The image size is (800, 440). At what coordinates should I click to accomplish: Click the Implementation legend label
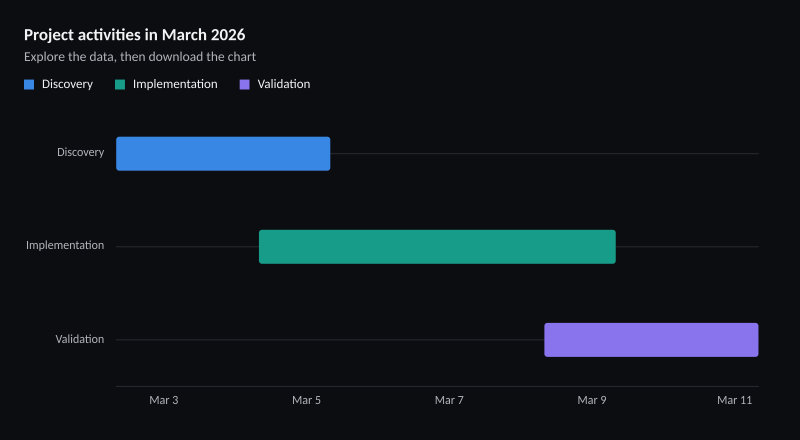point(175,84)
